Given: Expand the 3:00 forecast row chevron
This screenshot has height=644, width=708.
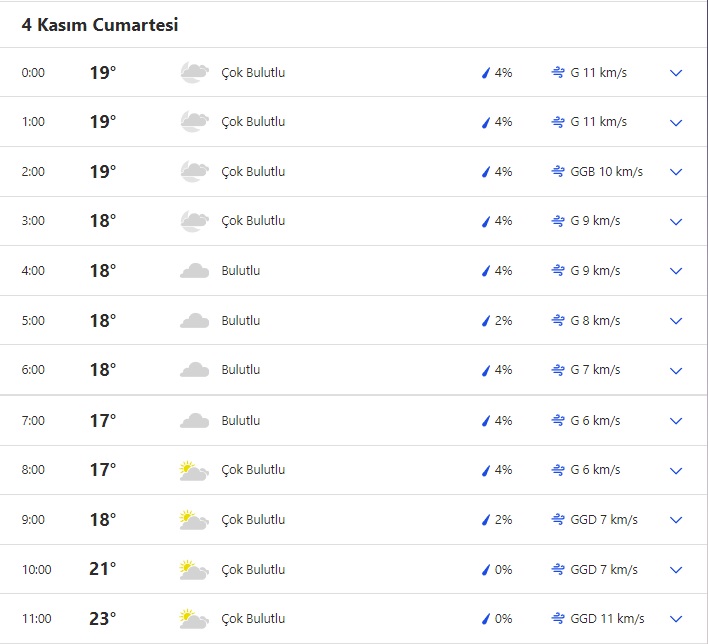Looking at the screenshot, I should coord(676,222).
